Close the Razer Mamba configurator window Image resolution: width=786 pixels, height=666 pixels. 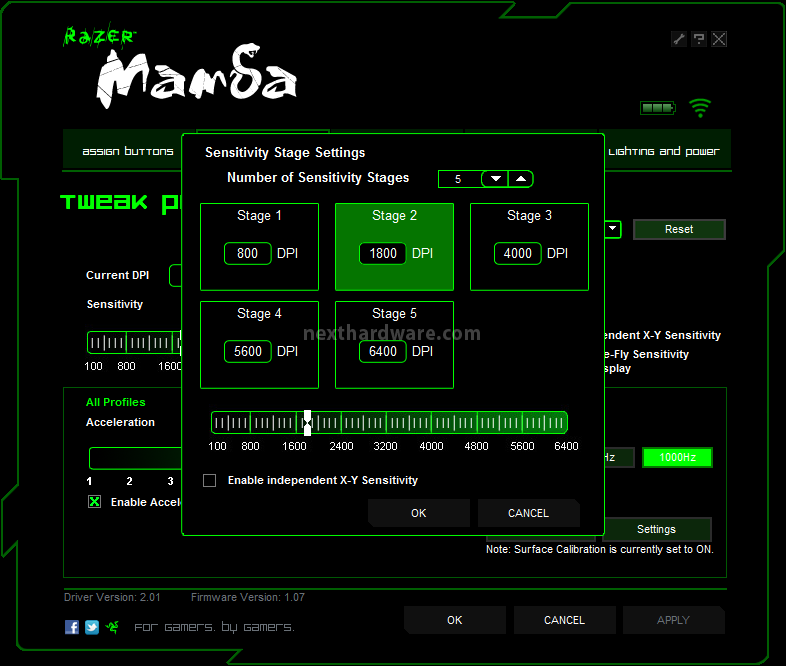pyautogui.click(x=719, y=39)
